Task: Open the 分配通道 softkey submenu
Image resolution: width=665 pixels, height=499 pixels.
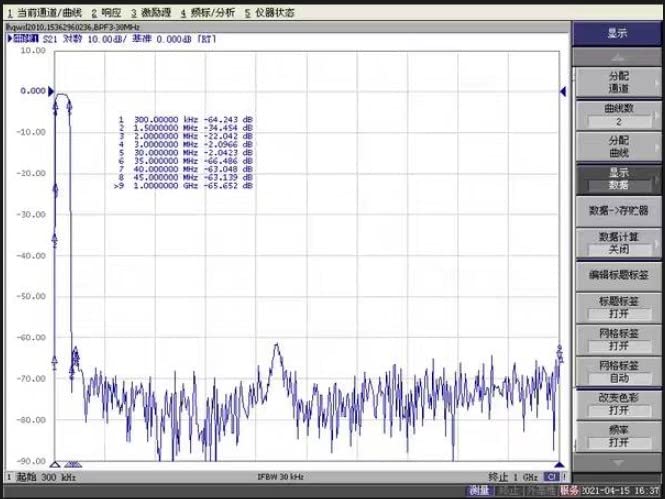Action: [618, 82]
